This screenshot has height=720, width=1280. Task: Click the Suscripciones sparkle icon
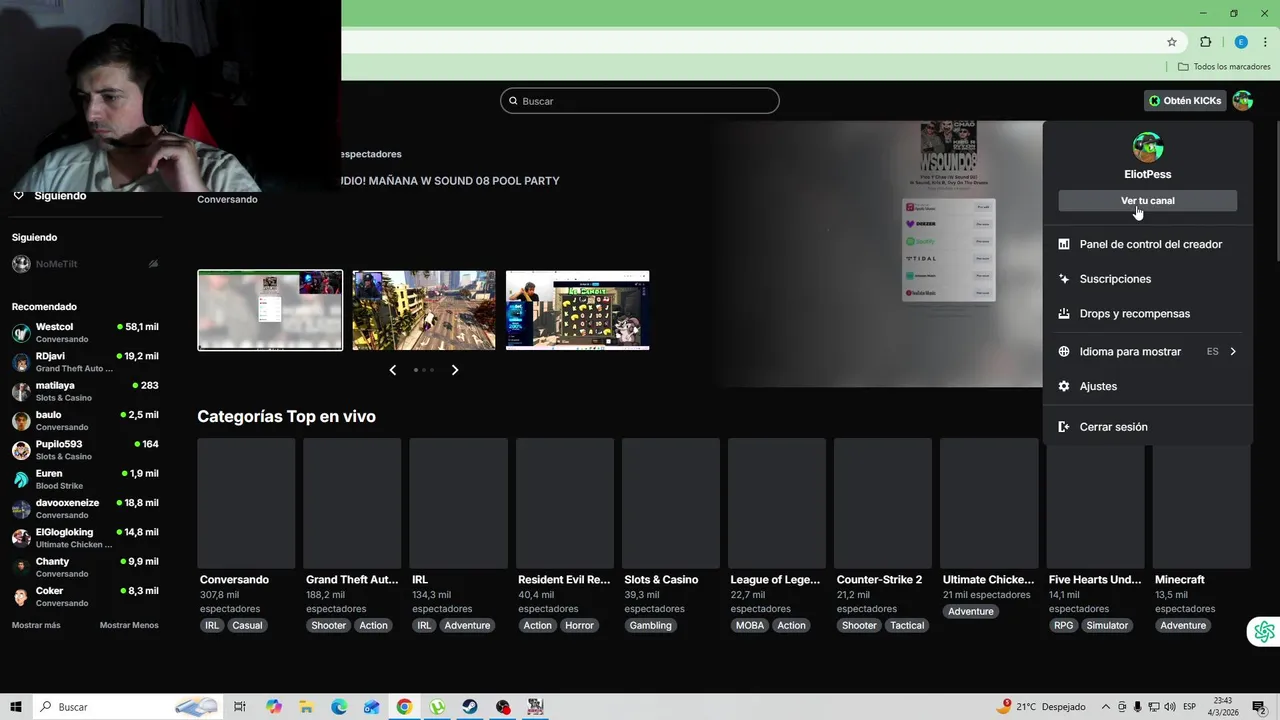[x=1064, y=279]
